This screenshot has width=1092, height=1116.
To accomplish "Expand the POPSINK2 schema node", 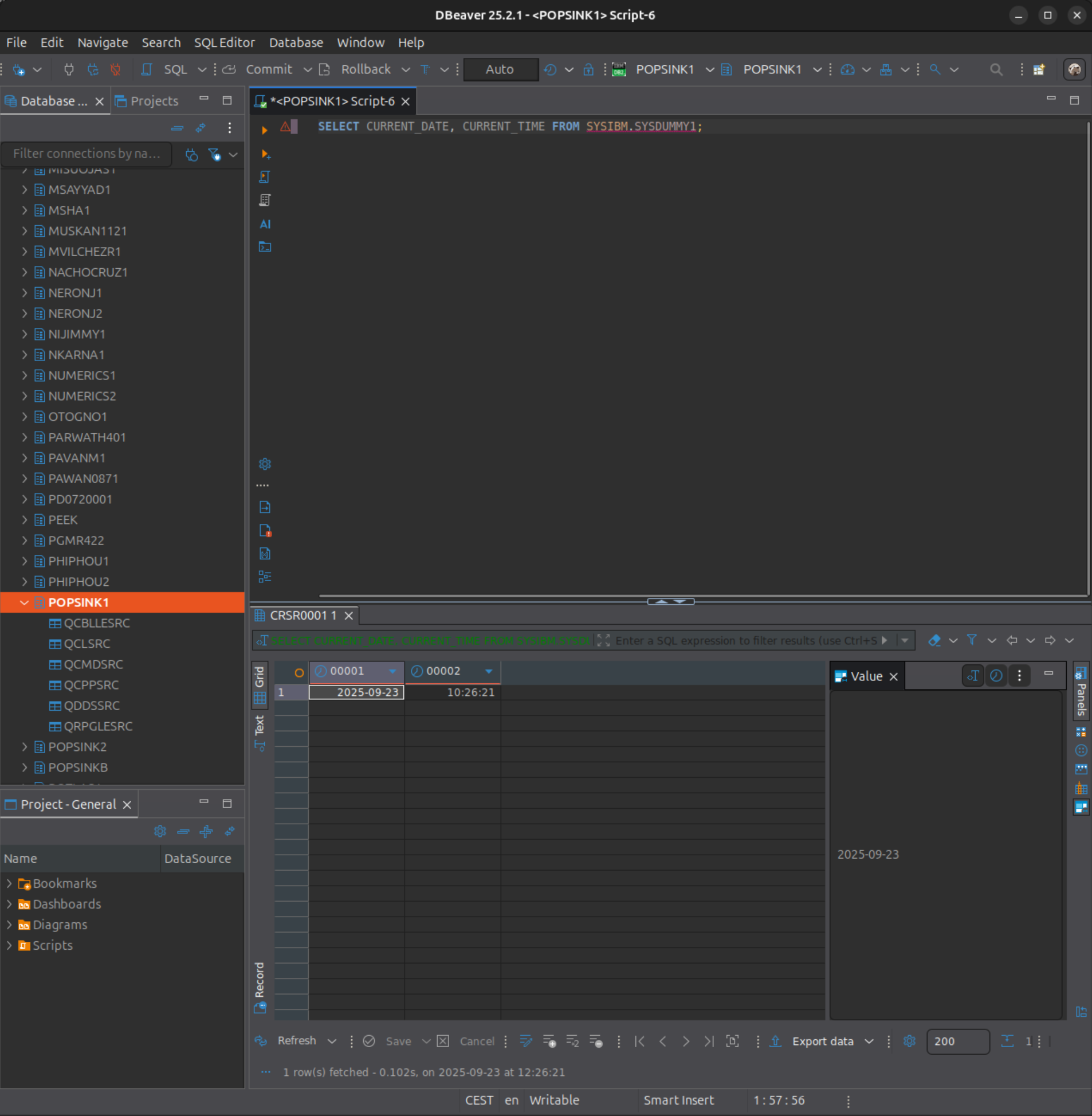I will pos(24,746).
